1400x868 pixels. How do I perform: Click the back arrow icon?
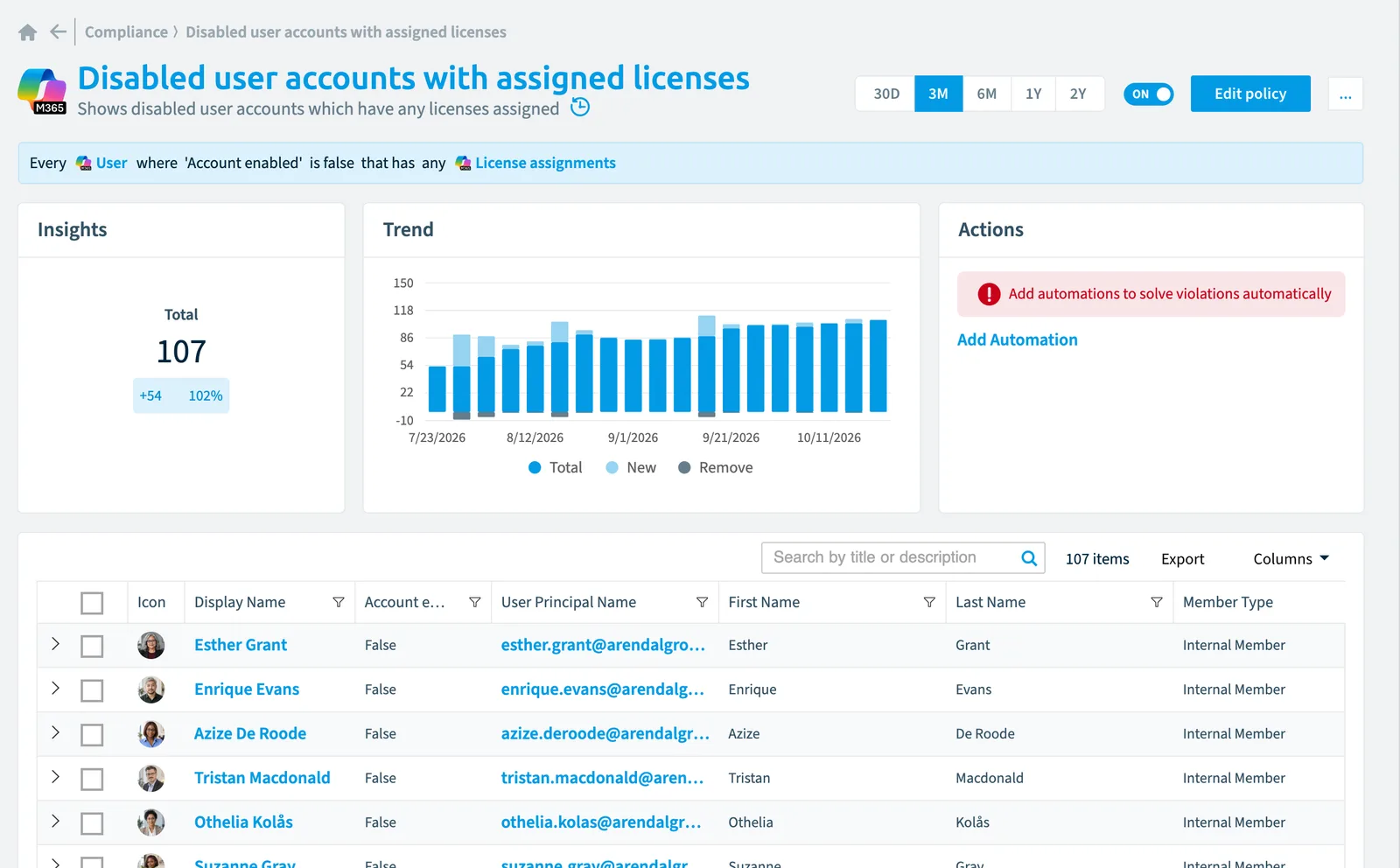58,32
